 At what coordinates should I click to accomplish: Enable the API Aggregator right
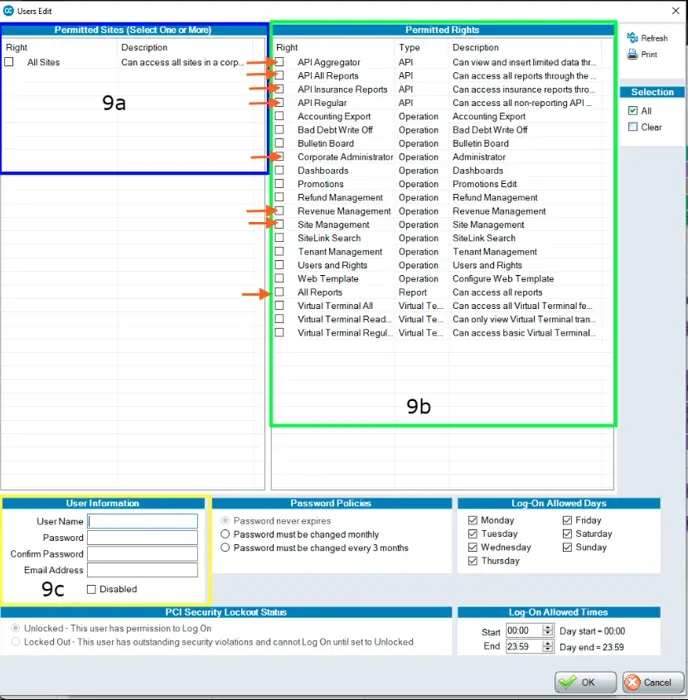(x=279, y=62)
